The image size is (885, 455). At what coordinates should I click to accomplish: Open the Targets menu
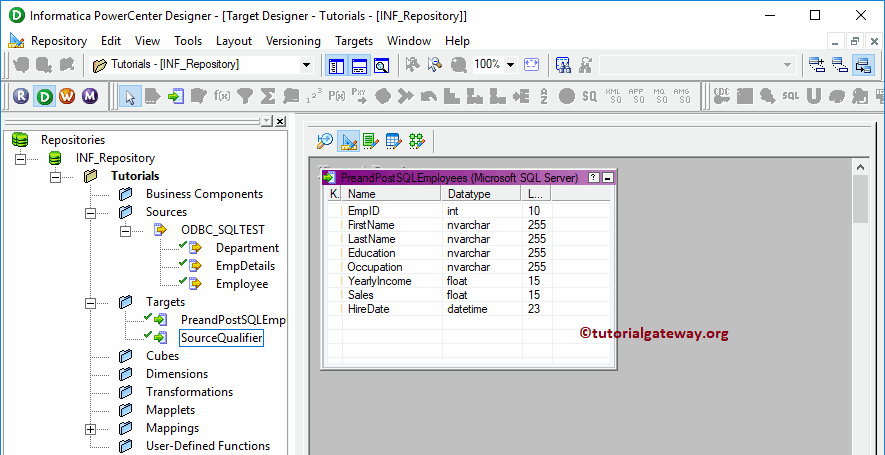click(x=353, y=41)
